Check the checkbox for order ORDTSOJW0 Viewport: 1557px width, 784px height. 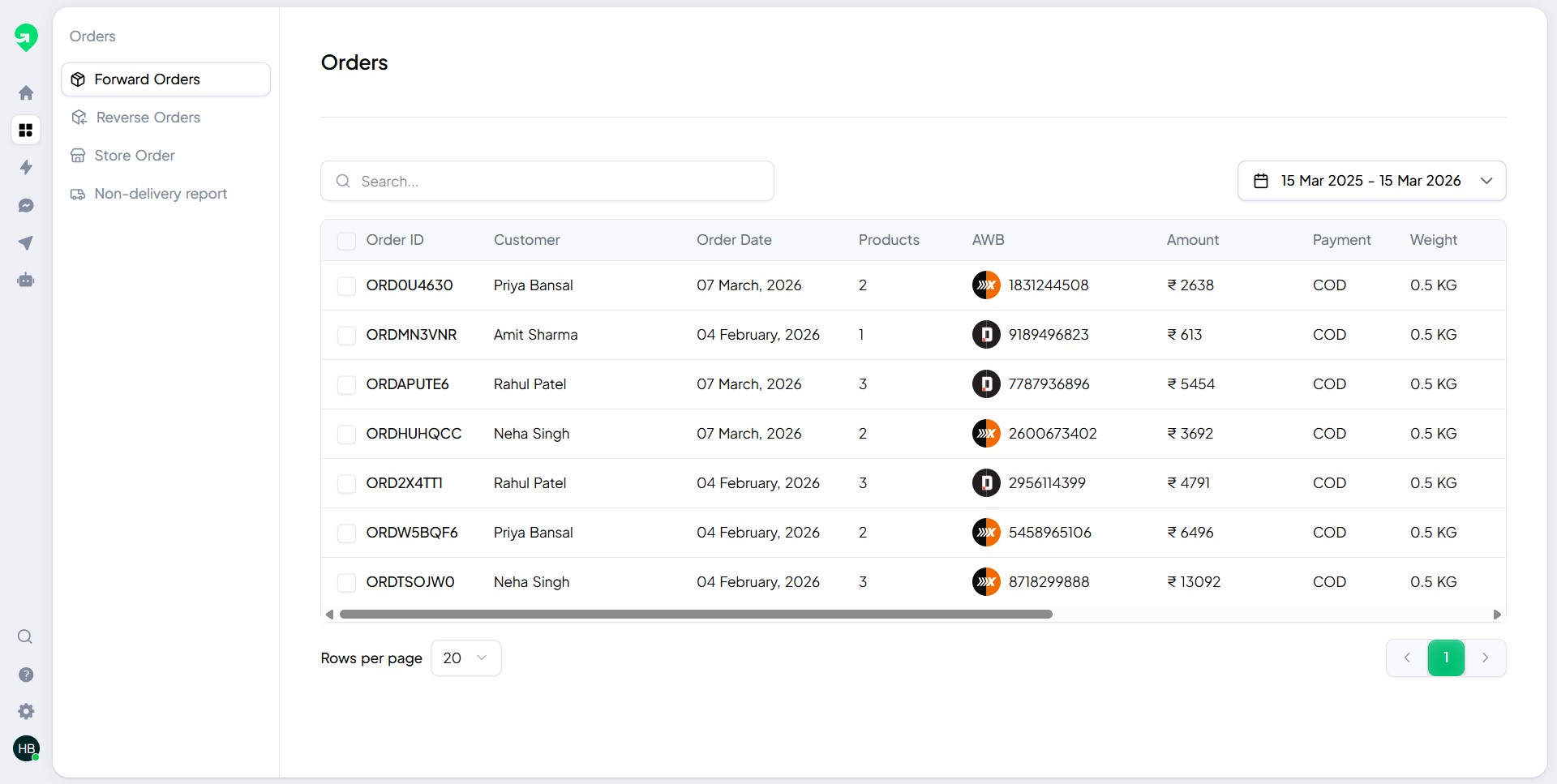[347, 583]
